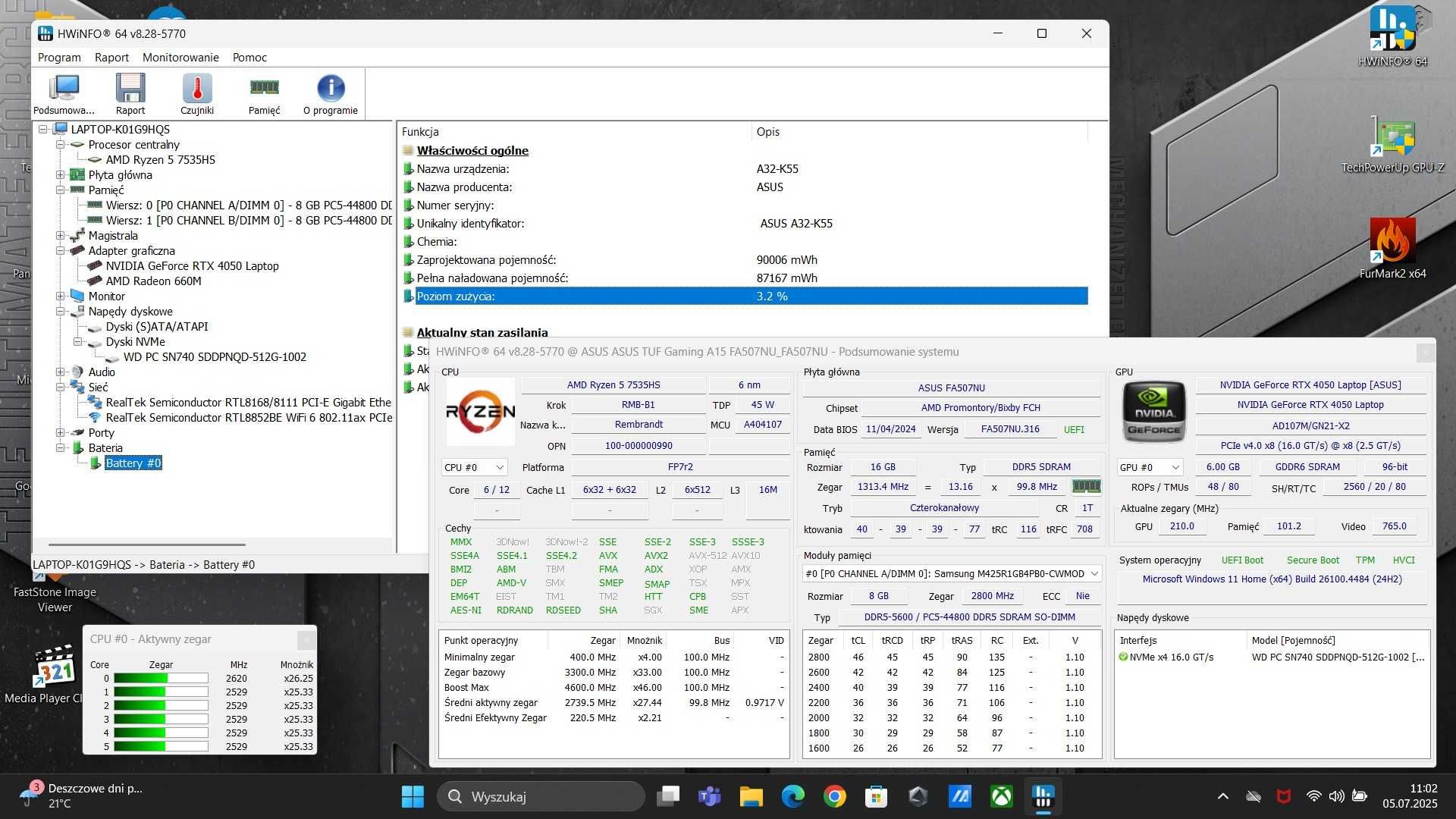This screenshot has width=1456, height=819.
Task: Collapse the Pamięć tree node
Action: (x=60, y=190)
